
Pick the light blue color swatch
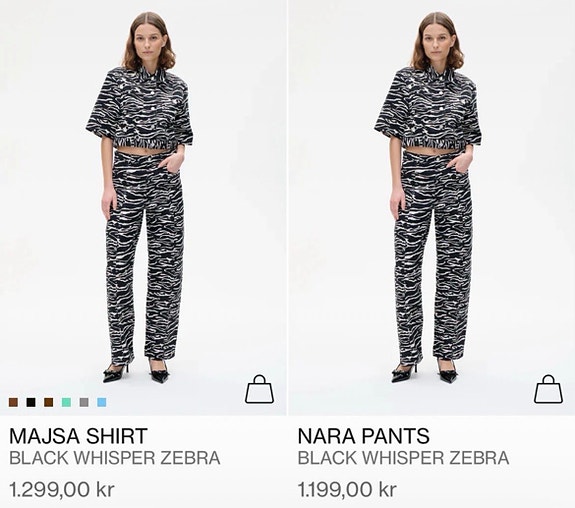tap(102, 402)
